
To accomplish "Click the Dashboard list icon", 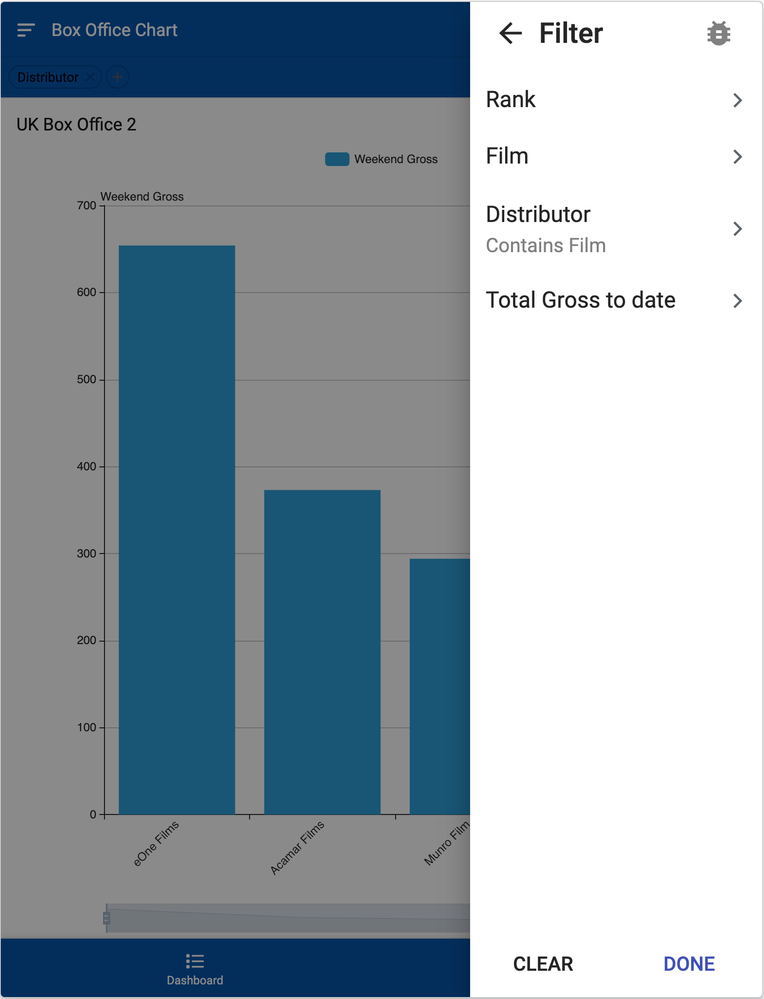I will pyautogui.click(x=195, y=961).
